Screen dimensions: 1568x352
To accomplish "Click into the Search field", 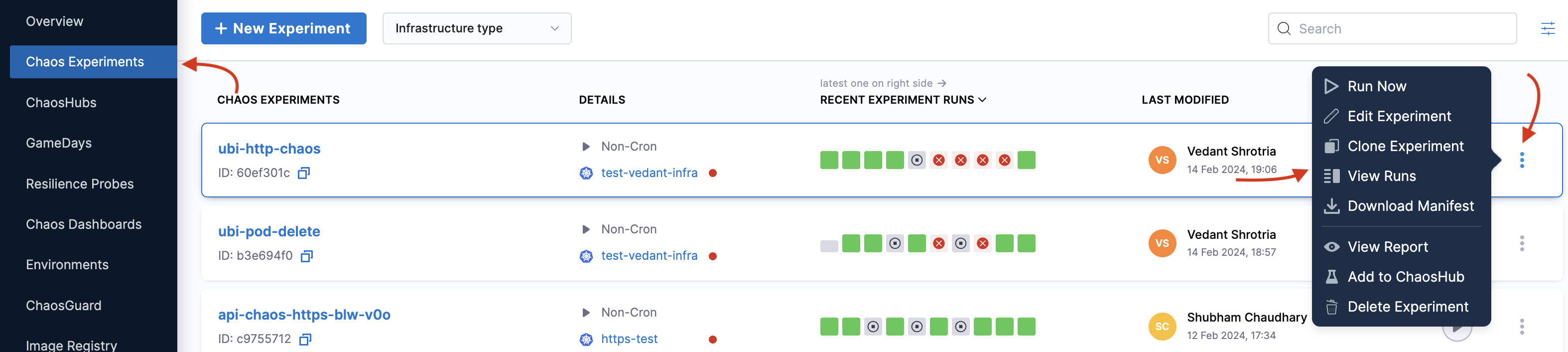I will (x=1400, y=28).
